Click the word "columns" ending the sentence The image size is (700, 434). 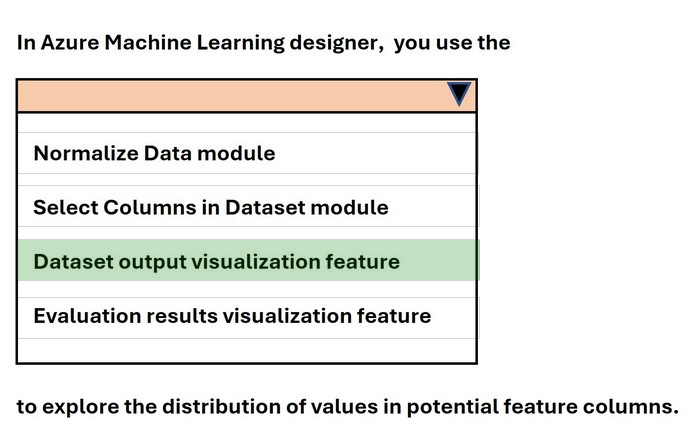point(629,407)
